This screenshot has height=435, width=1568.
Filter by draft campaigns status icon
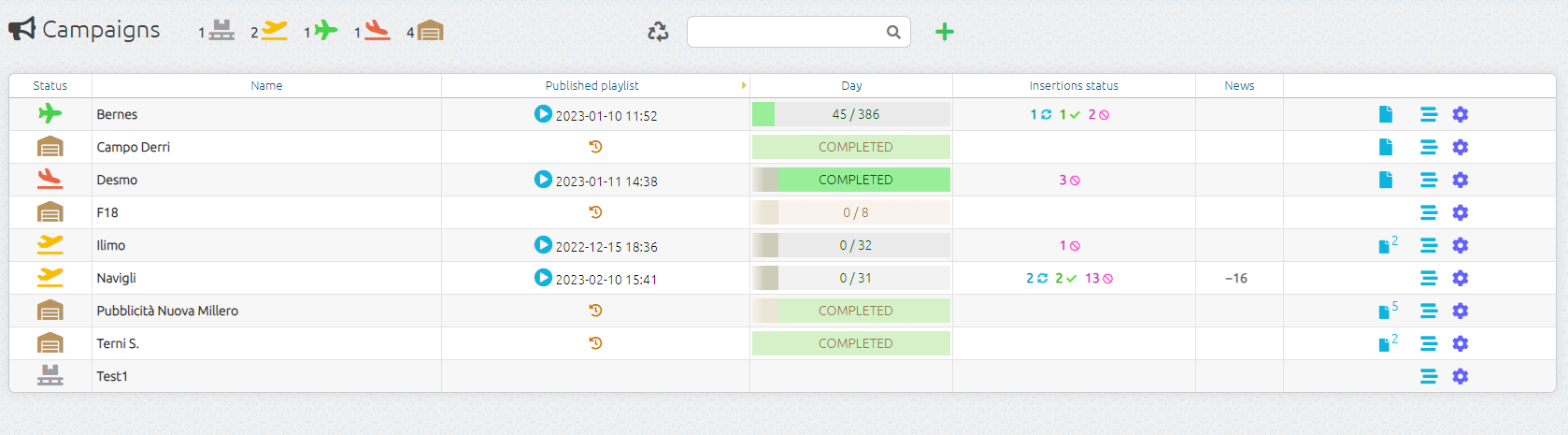tap(221, 31)
